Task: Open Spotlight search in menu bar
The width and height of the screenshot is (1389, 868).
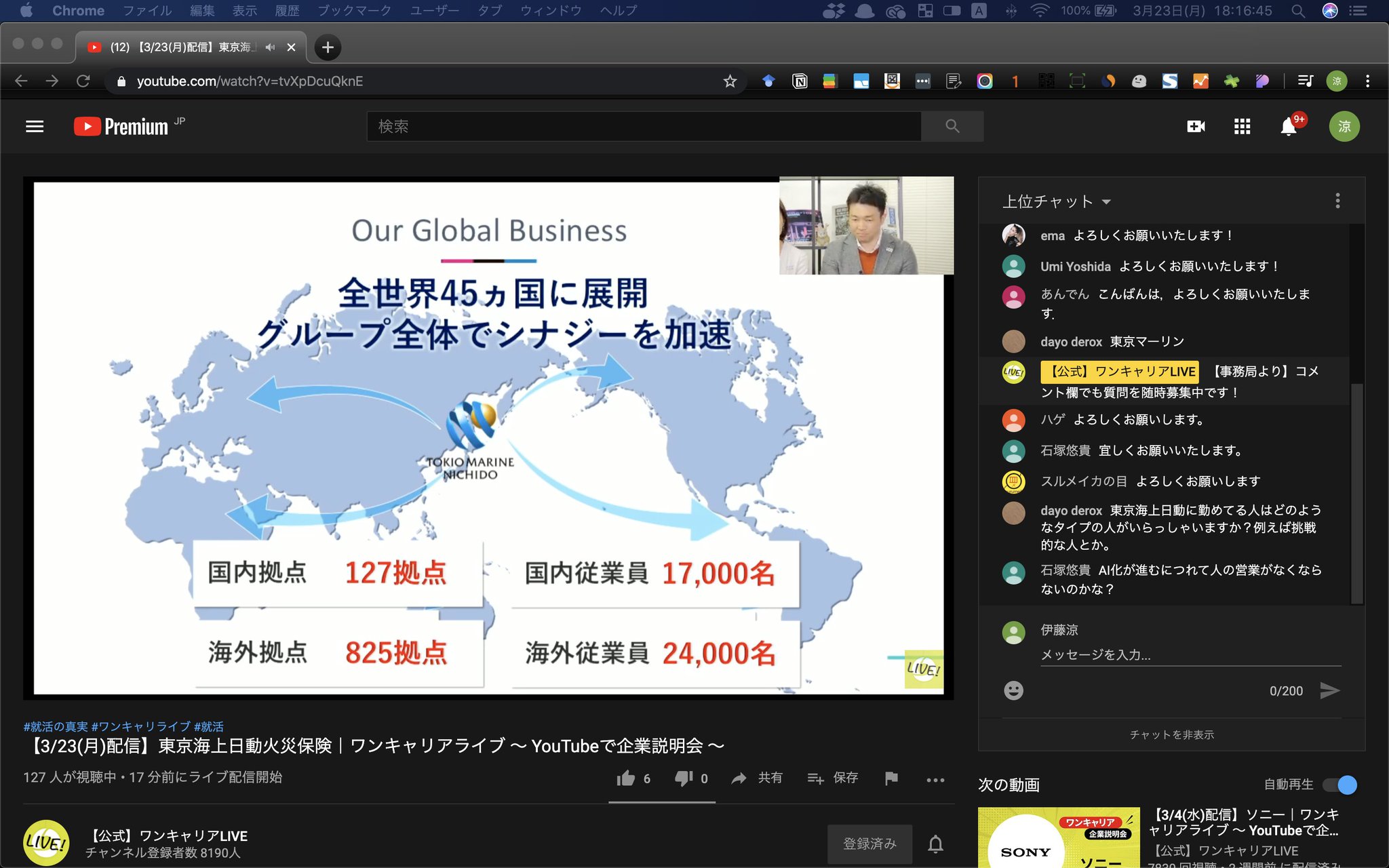Action: [x=1297, y=10]
